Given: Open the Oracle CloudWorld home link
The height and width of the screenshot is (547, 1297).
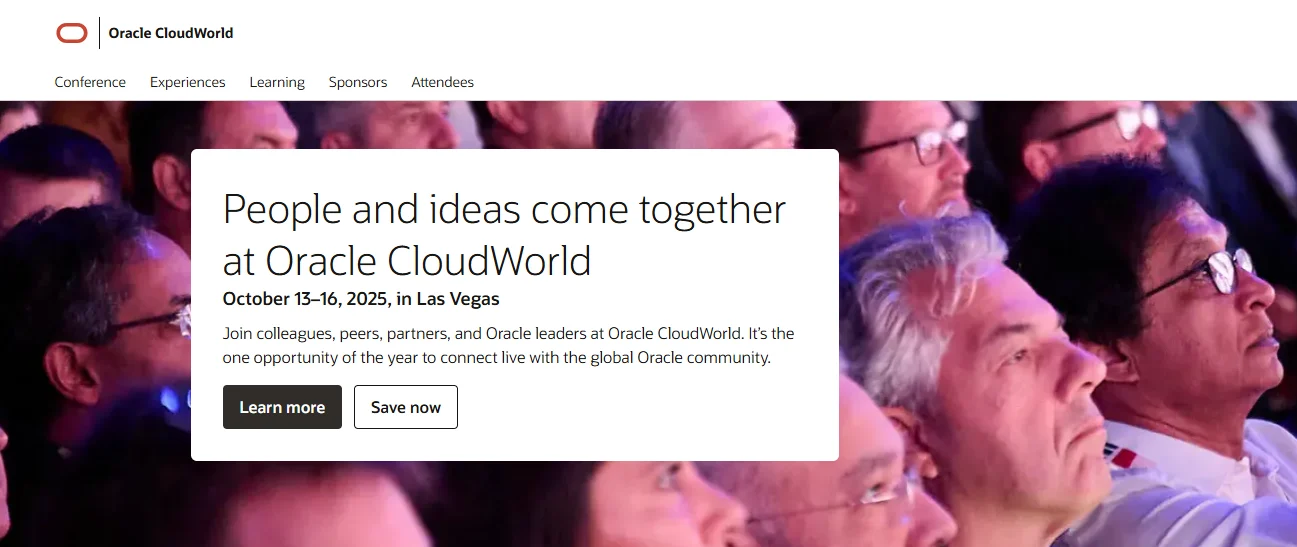Looking at the screenshot, I should coord(171,33).
